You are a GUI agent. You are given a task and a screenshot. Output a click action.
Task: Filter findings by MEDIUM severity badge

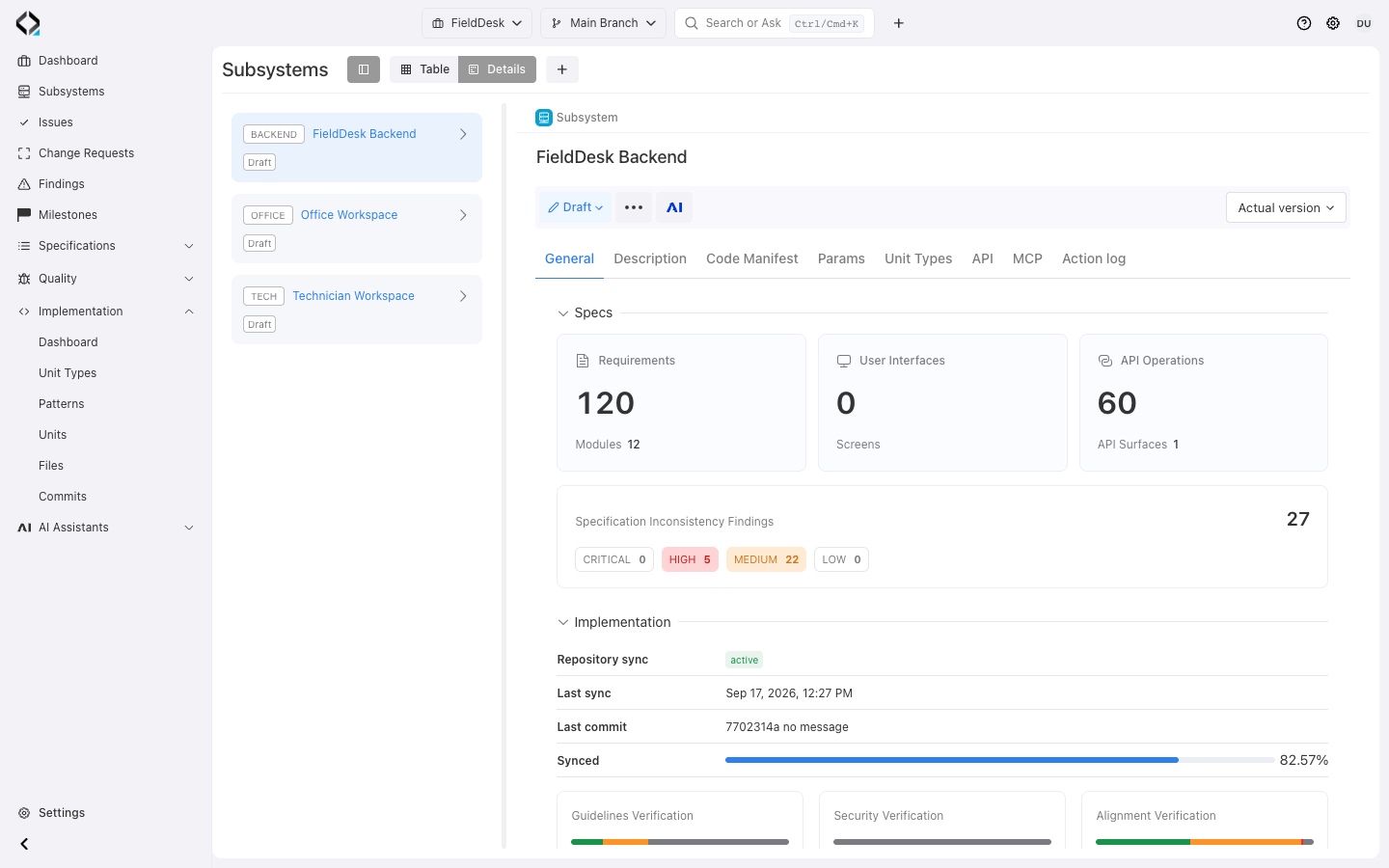tap(766, 559)
